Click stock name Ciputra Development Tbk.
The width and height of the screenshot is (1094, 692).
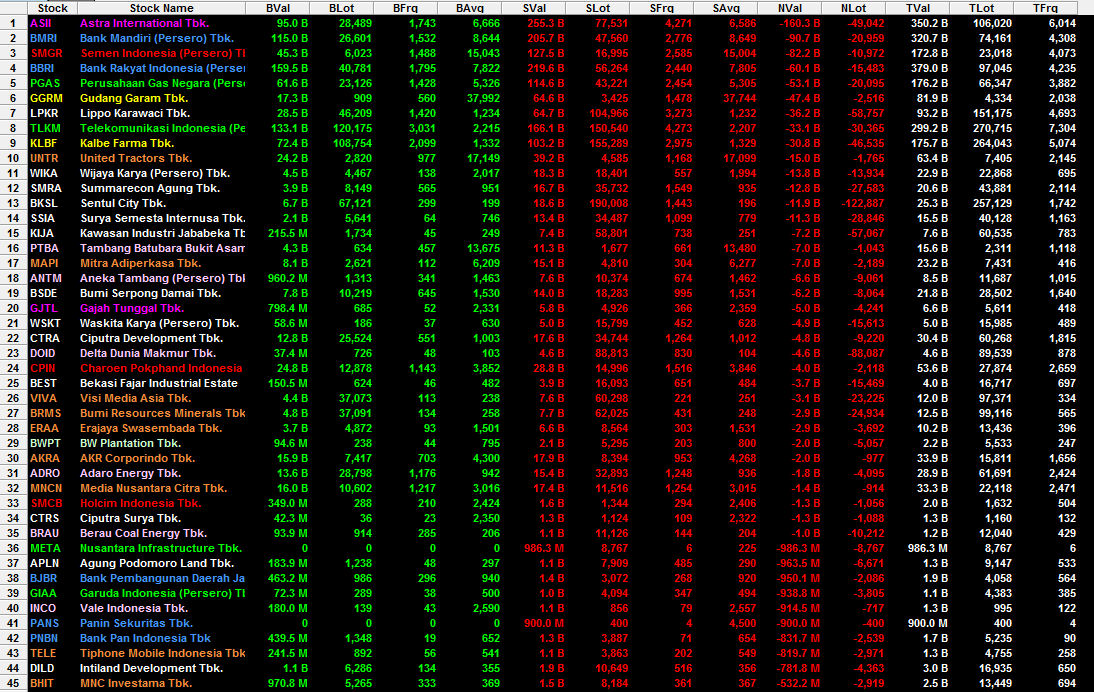151,338
